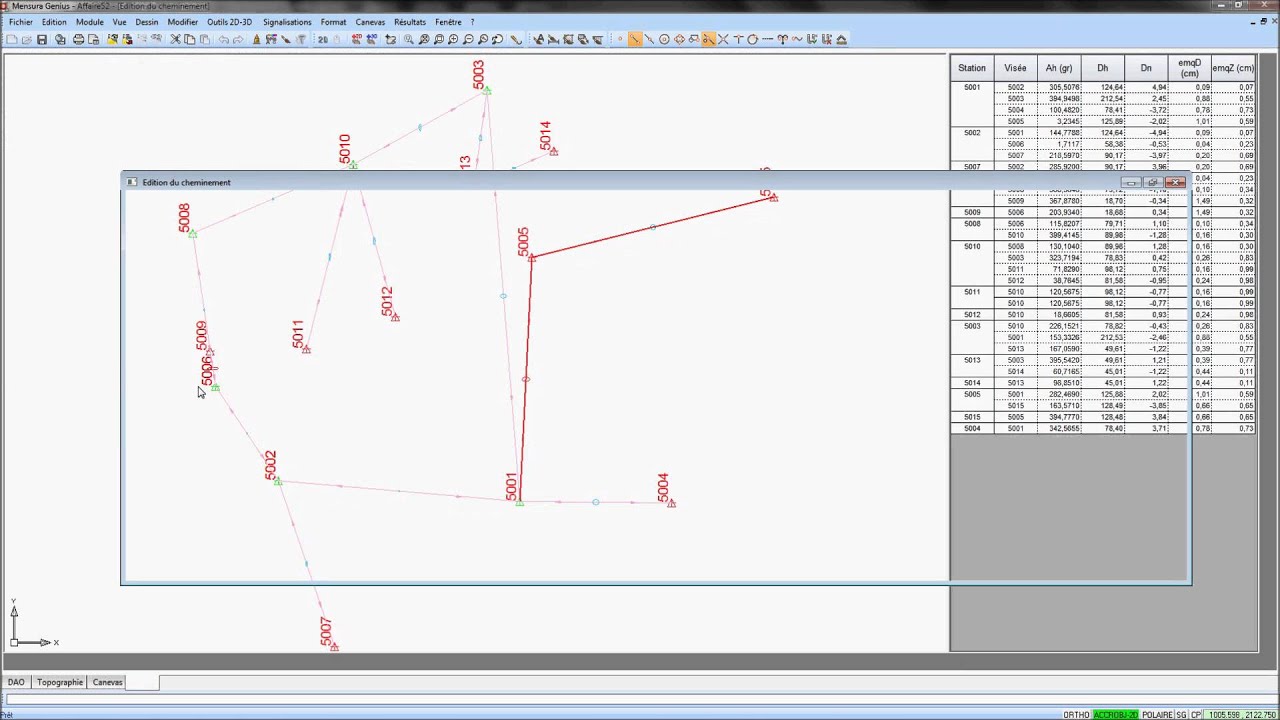Open the Edition menu

click(x=54, y=22)
